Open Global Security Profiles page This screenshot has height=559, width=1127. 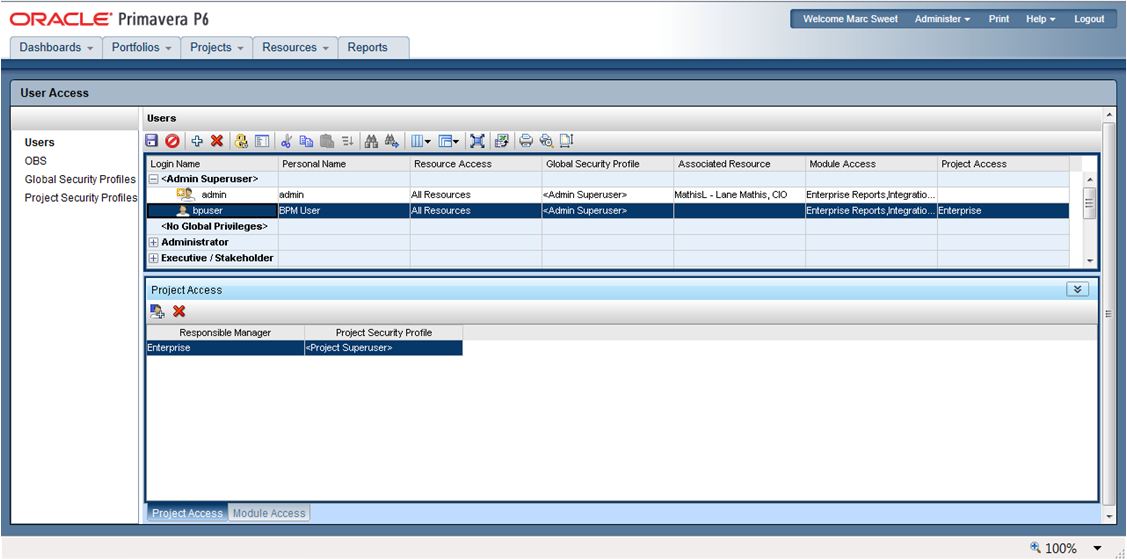coord(80,180)
